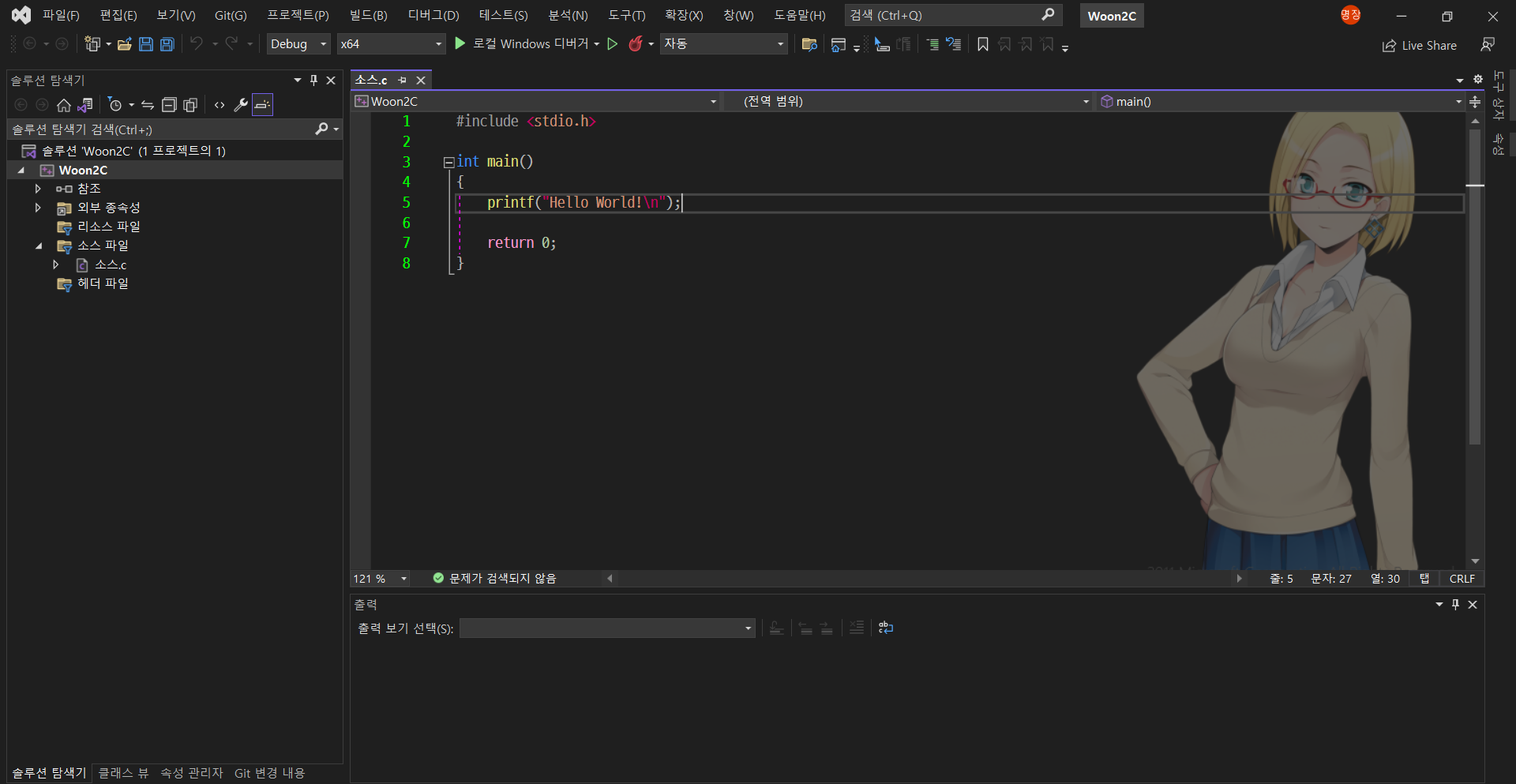
Task: Toggle a bookmark with the bookmark icon
Action: pos(983,44)
